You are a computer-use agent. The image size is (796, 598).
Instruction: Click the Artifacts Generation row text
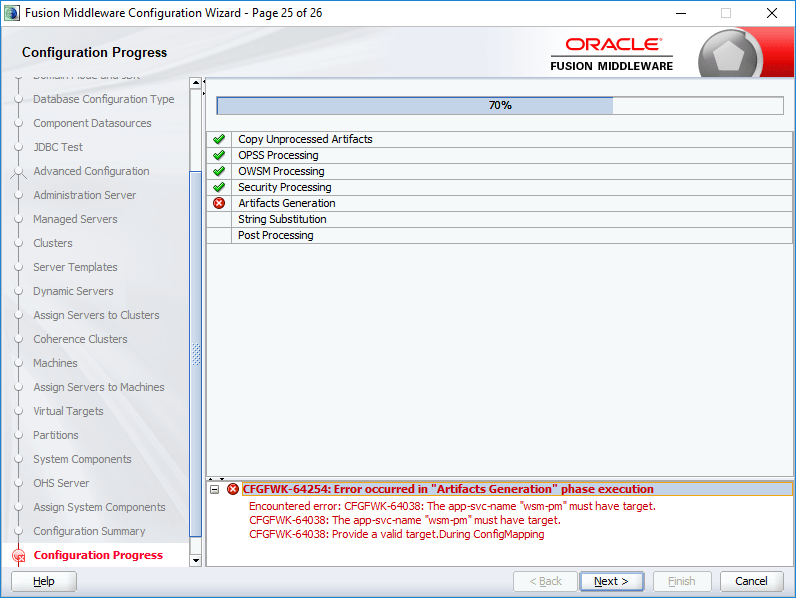(x=287, y=203)
